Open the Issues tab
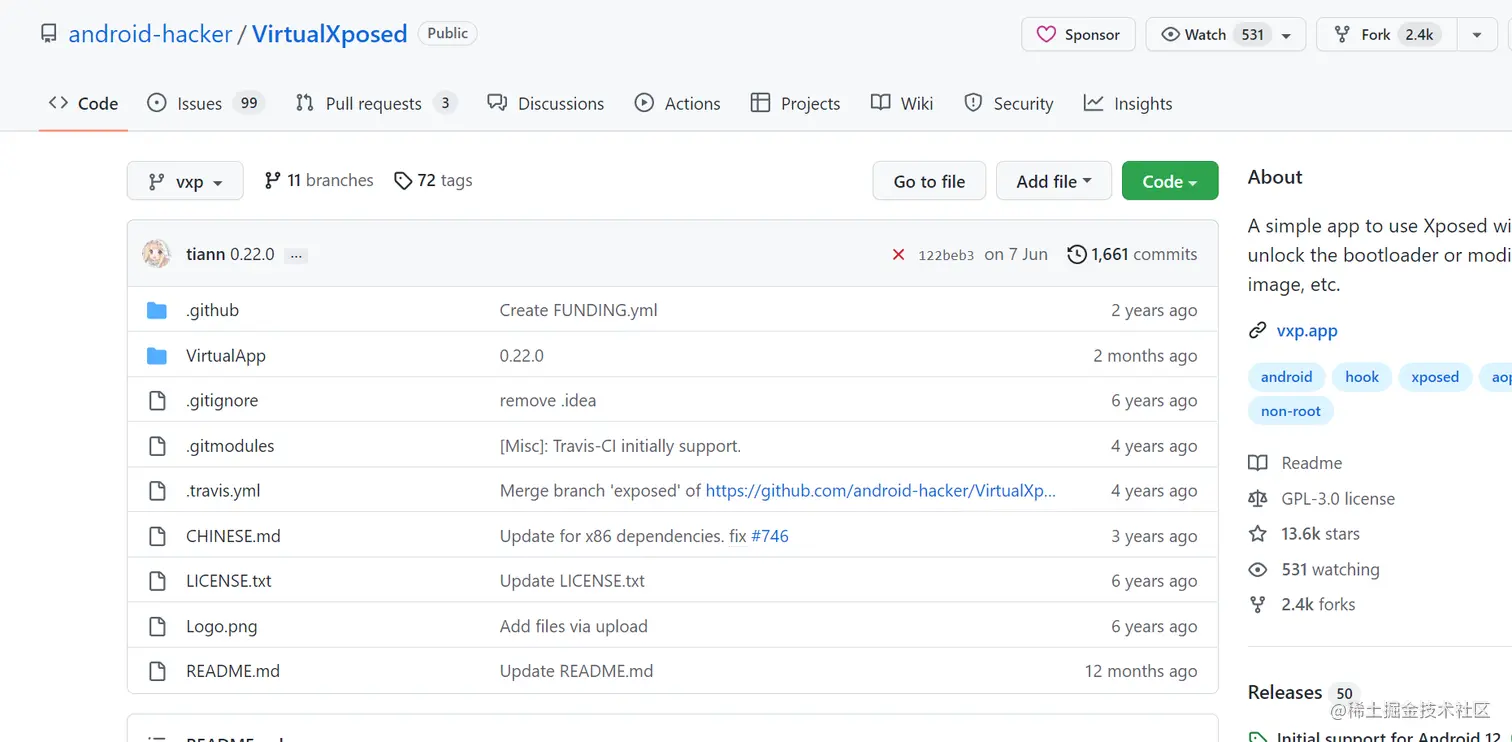This screenshot has width=1512, height=742. click(205, 103)
